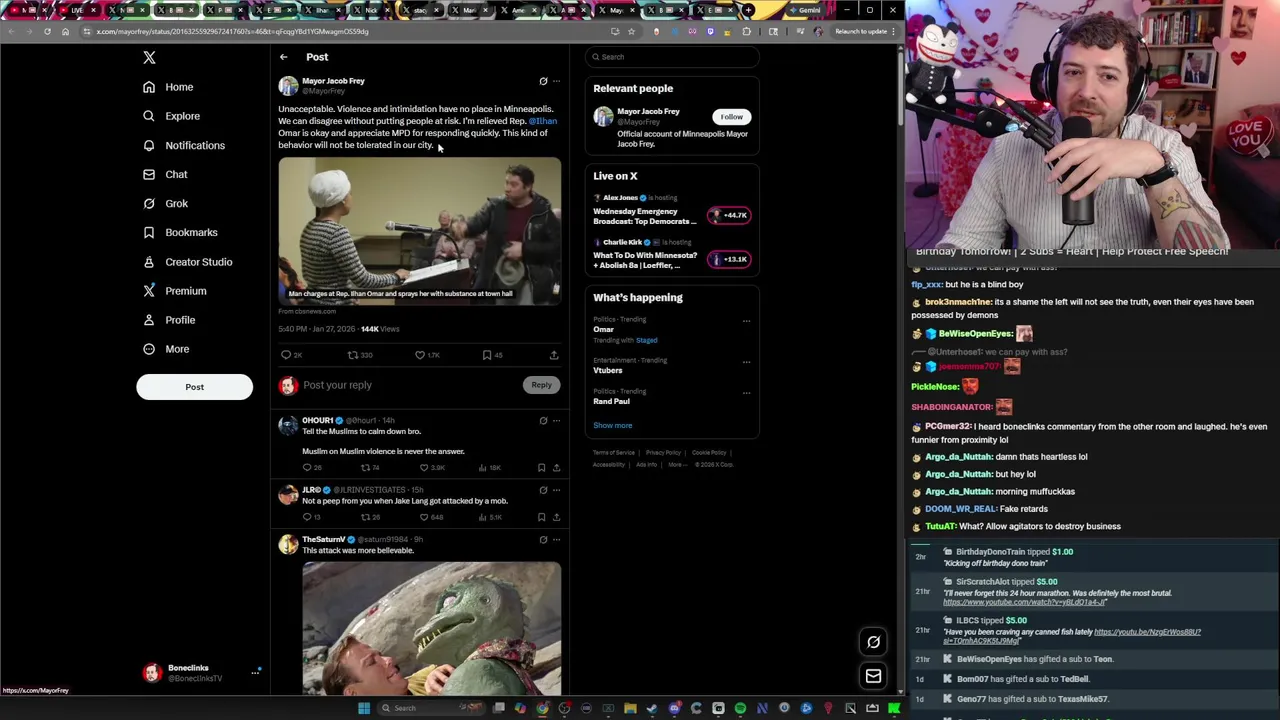This screenshot has width=1280, height=720.
Task: Like Mayor Frey's post
Action: [420, 355]
